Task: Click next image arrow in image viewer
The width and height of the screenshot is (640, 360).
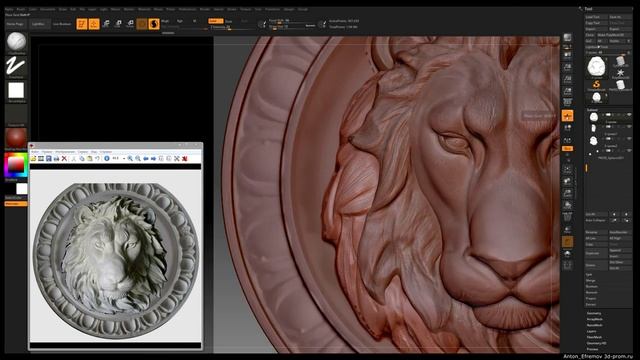Action: [x=153, y=158]
